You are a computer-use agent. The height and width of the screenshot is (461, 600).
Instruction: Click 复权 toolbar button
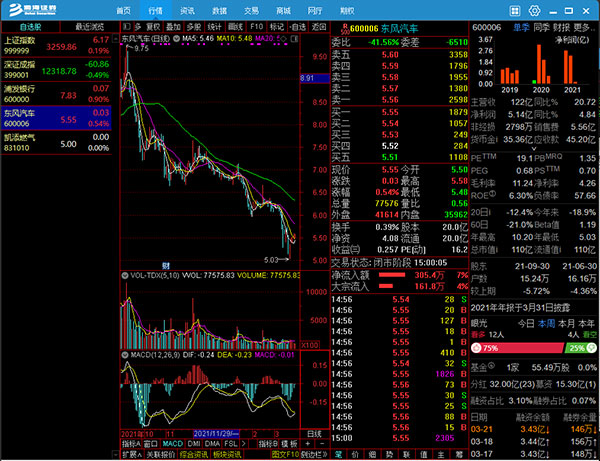[153, 26]
